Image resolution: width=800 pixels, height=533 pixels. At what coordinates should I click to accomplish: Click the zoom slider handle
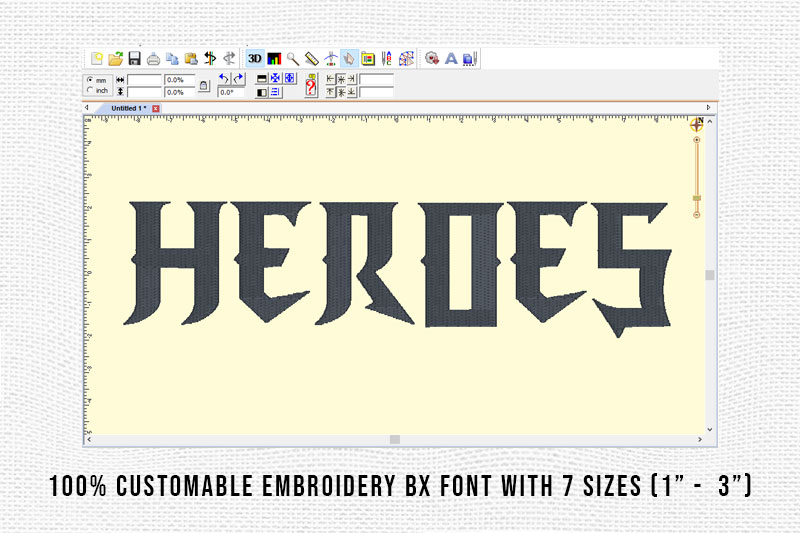coord(696,198)
